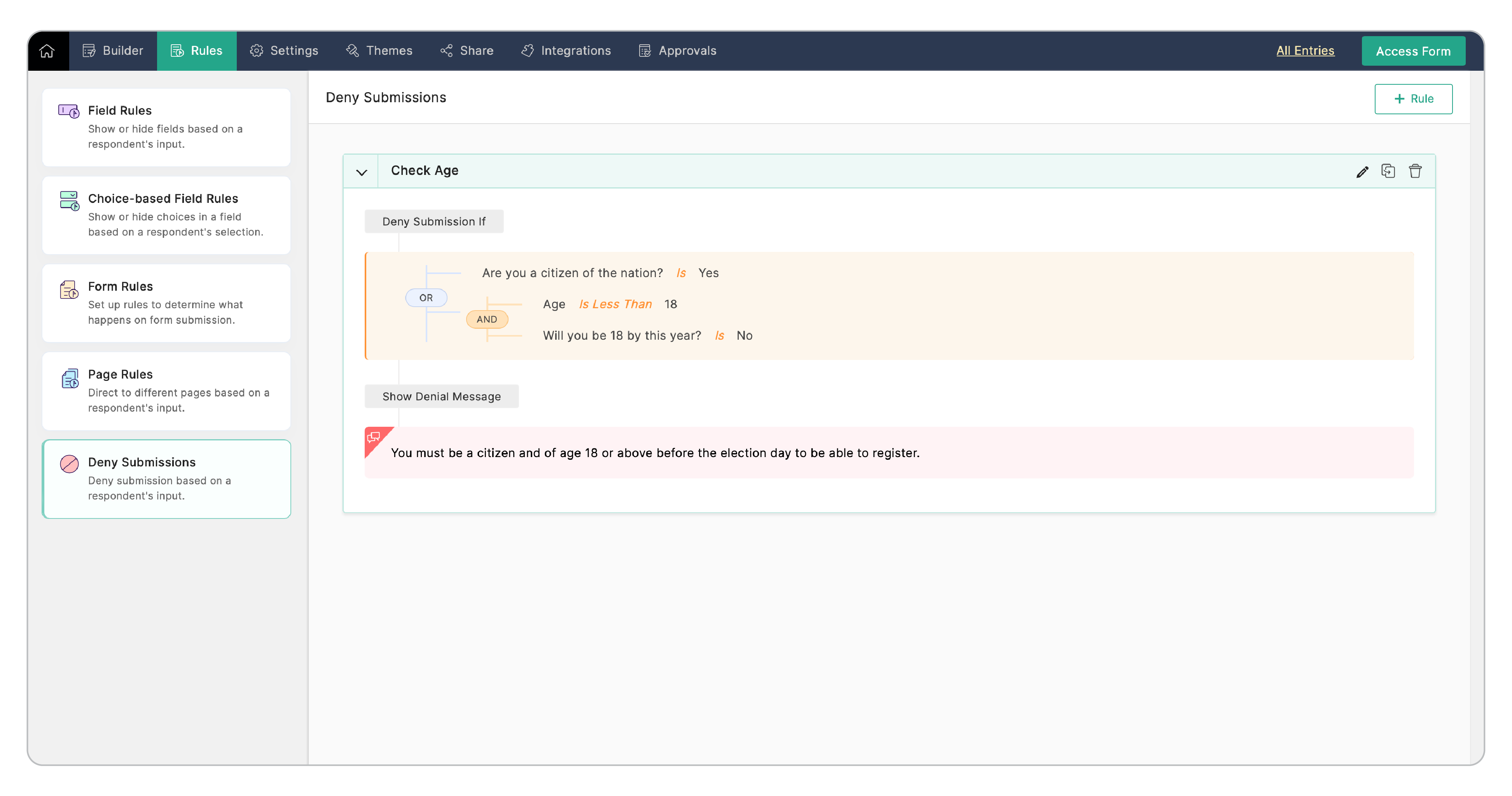Open the All Entries link

(x=1305, y=51)
